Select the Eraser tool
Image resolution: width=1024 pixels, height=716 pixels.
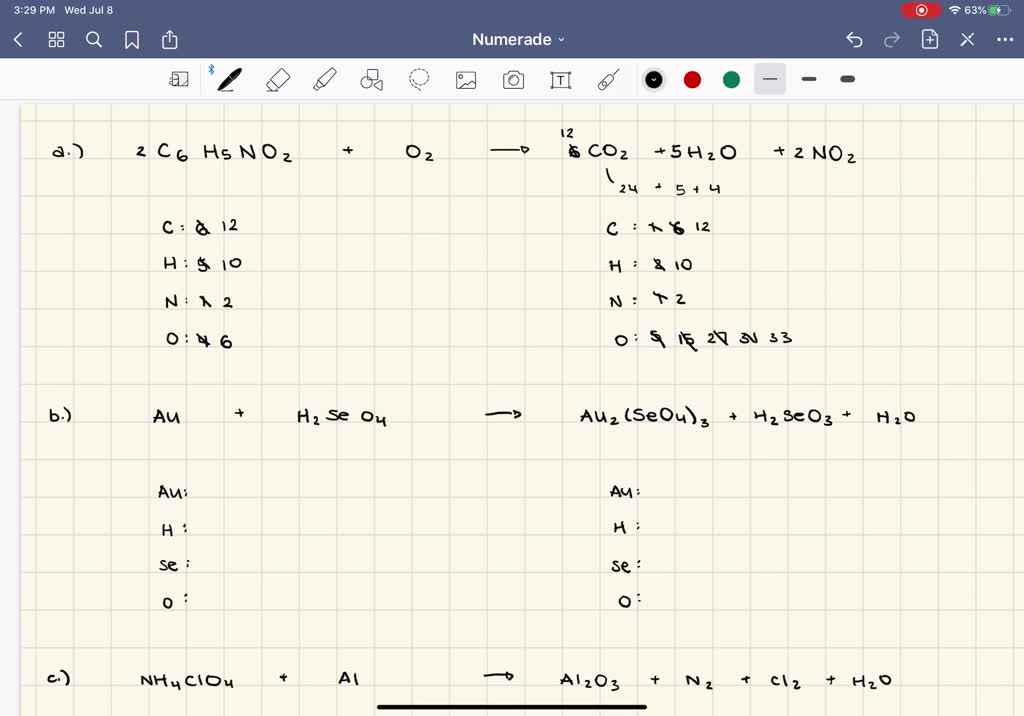[x=277, y=79]
